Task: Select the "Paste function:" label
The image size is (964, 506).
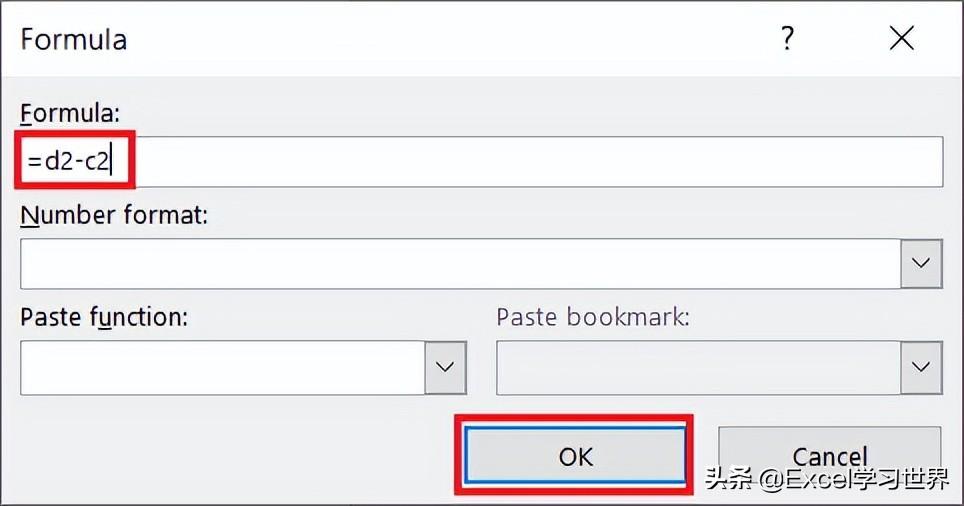Action: [x=104, y=317]
